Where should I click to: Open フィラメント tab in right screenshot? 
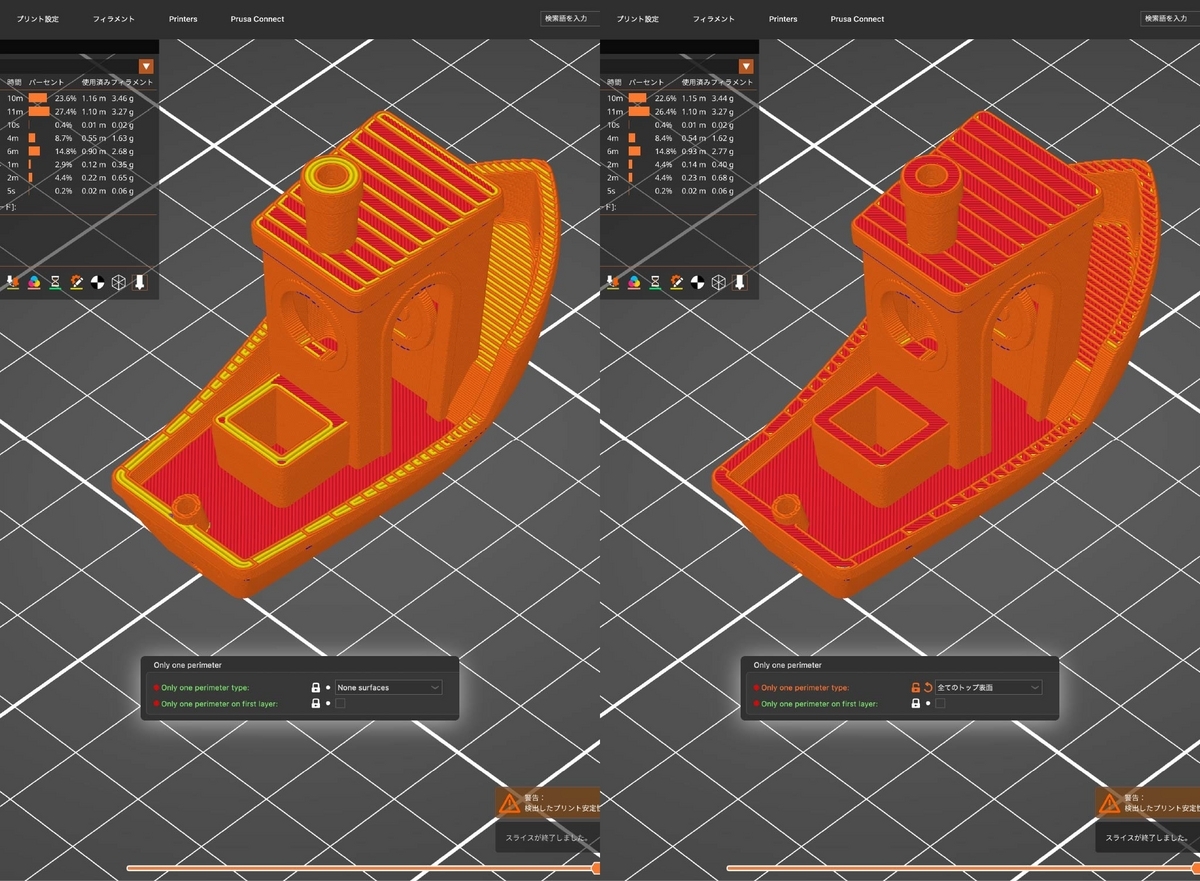(713, 19)
